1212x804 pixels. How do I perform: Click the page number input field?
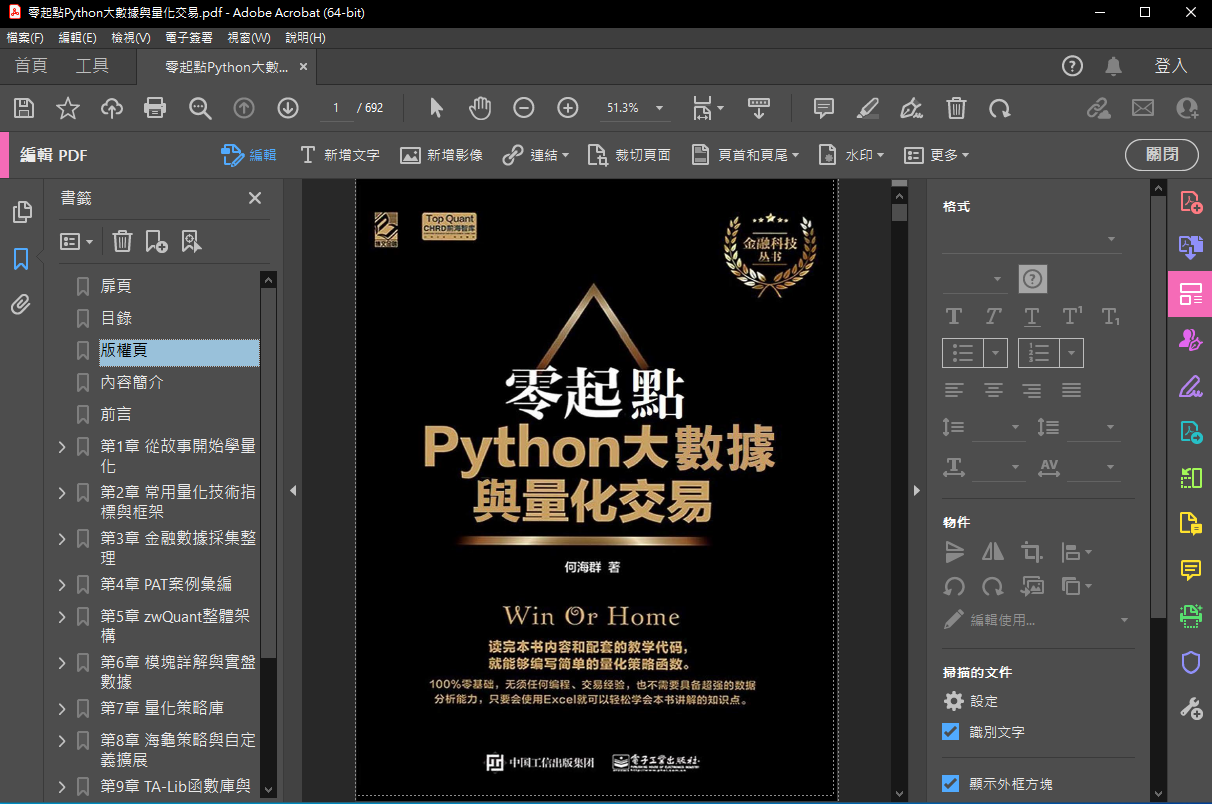pos(337,108)
